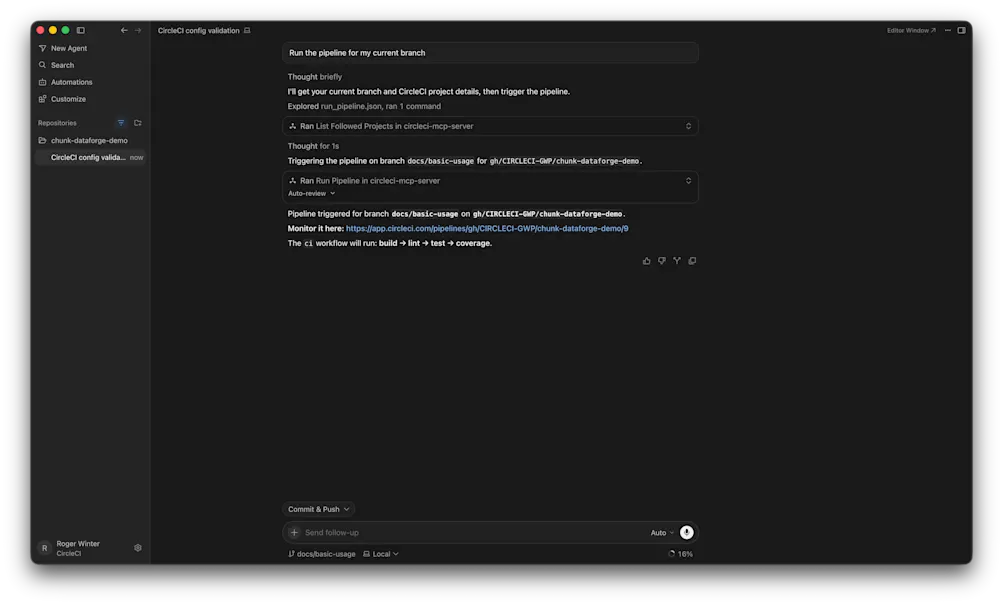Focus the Send follow-up input field
This screenshot has width=1003, height=605.
(473, 533)
